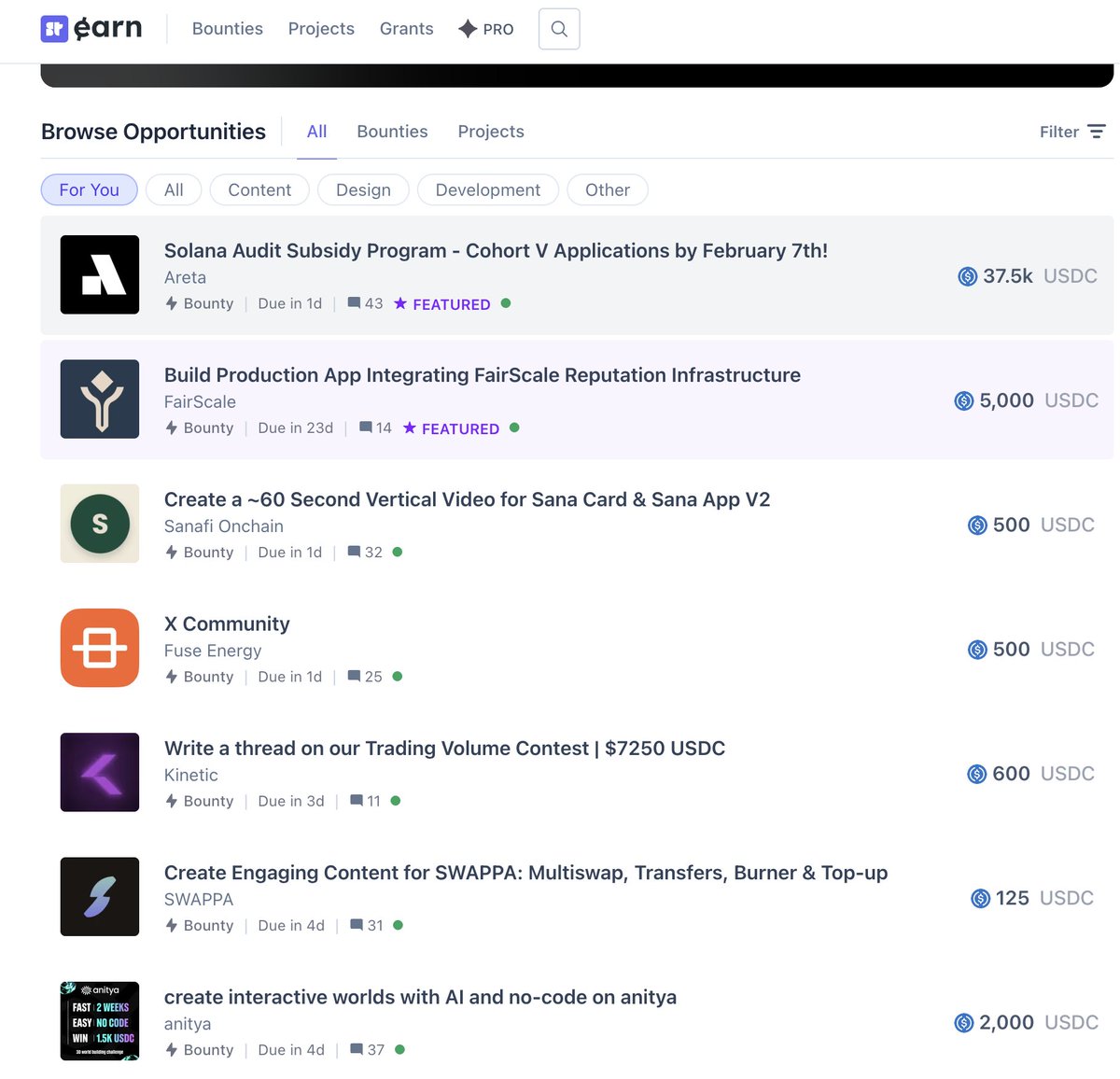Viewport: 1120px width, 1079px height.
Task: Click 'Due in 3d' on Kinetic listing
Action: [x=291, y=801]
